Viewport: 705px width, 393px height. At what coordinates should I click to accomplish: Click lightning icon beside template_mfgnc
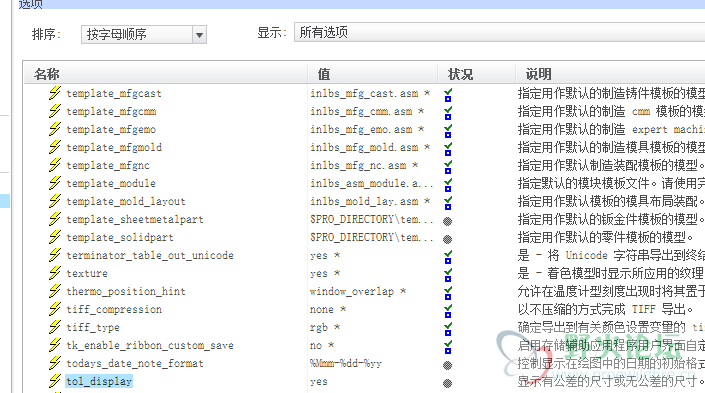(x=55, y=165)
